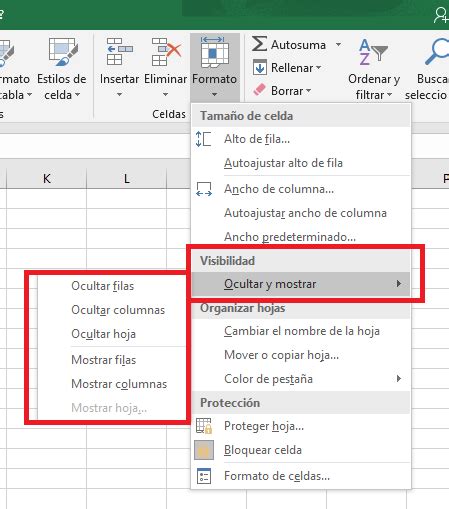
Task: Select Mostrar filas in submenu
Action: point(111,360)
